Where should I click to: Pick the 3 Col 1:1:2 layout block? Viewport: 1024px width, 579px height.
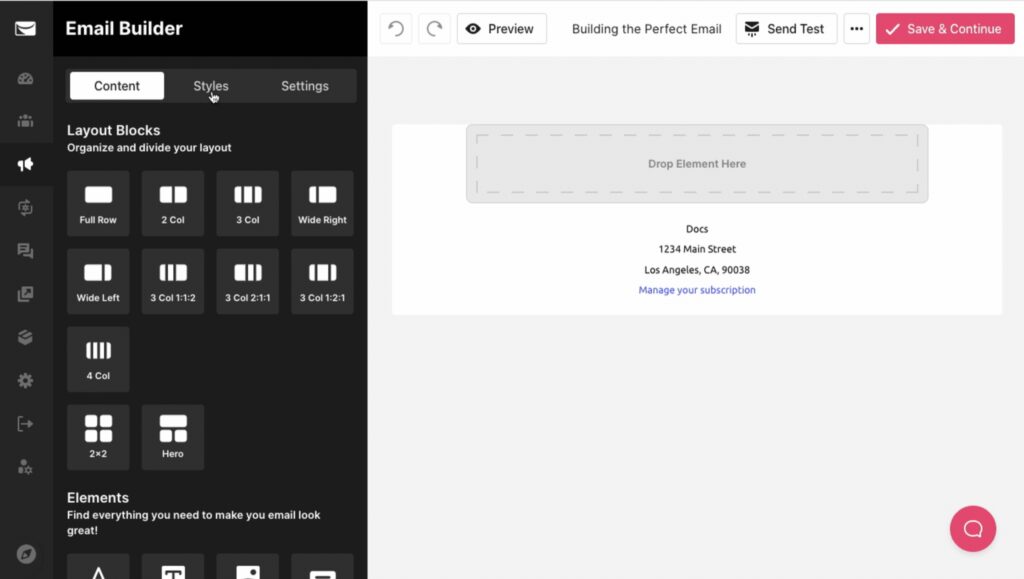click(173, 281)
